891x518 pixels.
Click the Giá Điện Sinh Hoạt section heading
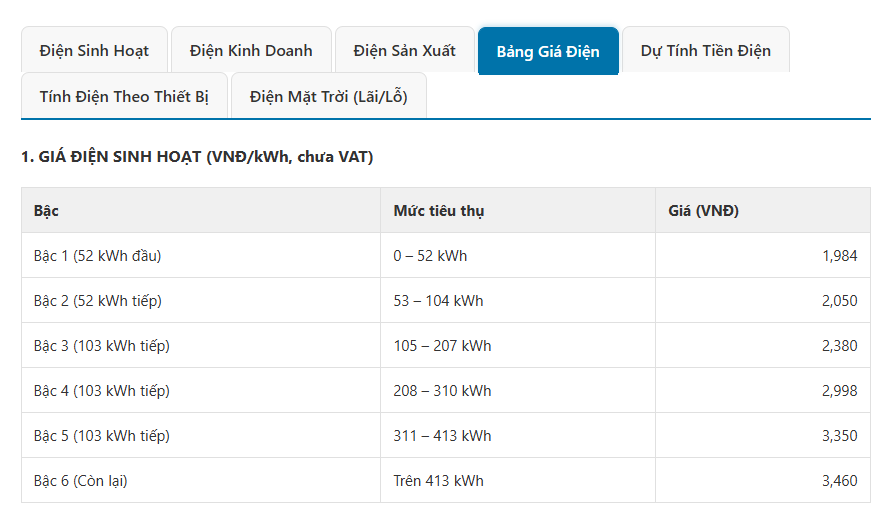coord(197,157)
